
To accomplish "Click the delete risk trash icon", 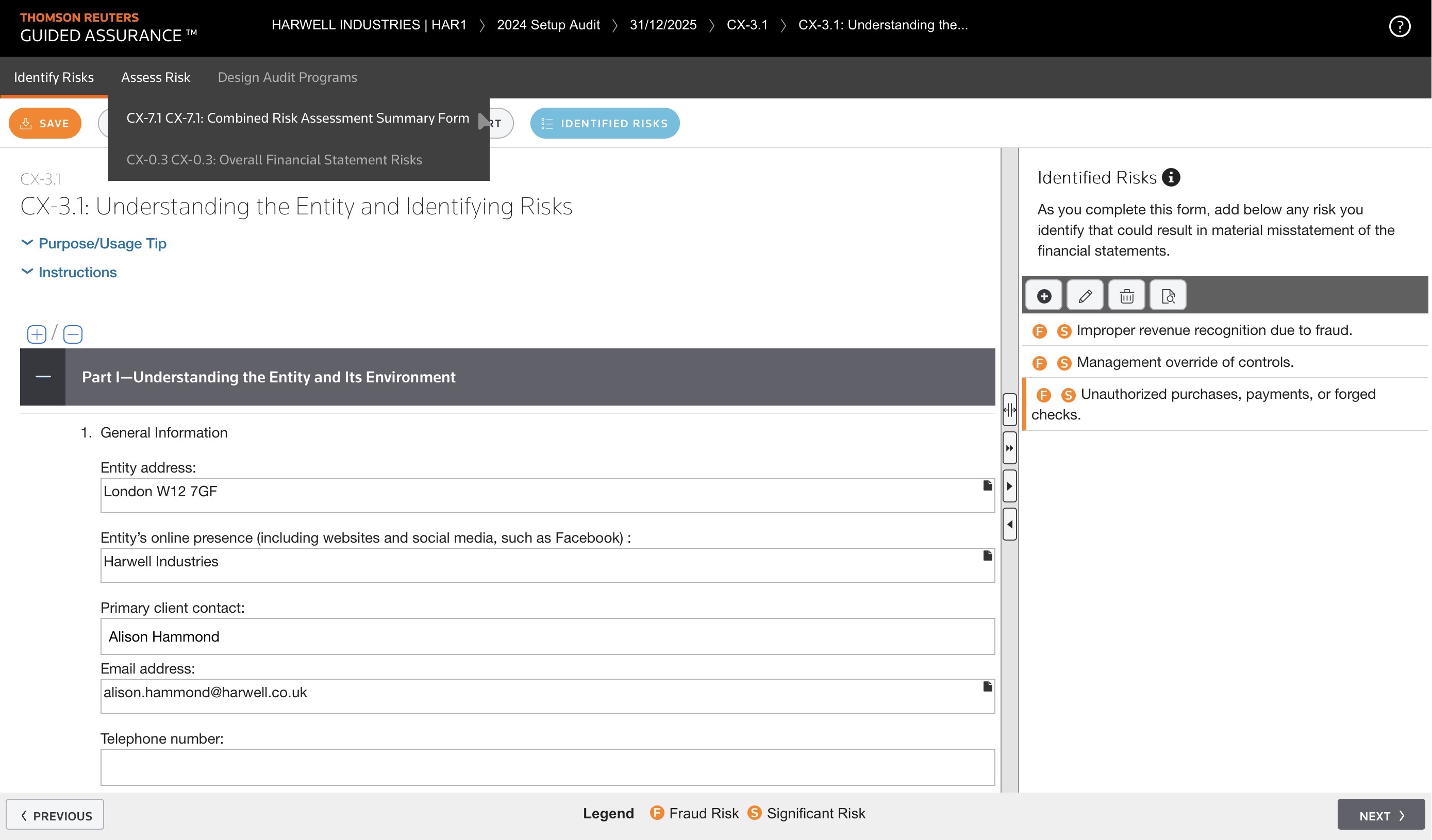I will 1126,295.
